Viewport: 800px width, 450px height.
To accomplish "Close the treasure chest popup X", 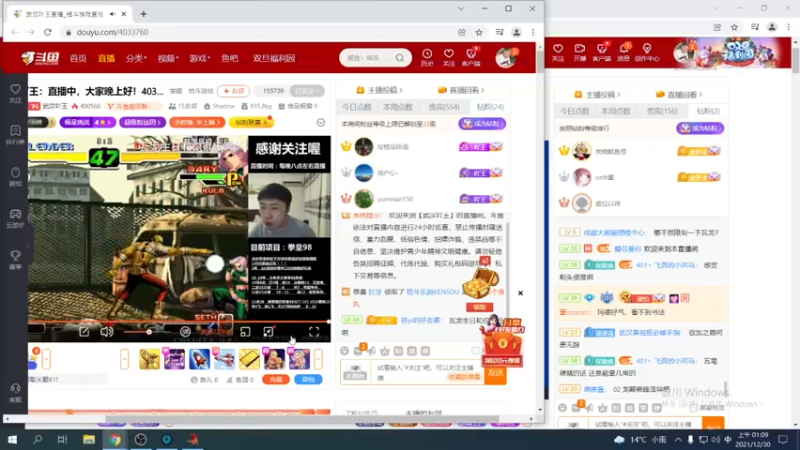I will coord(520,293).
